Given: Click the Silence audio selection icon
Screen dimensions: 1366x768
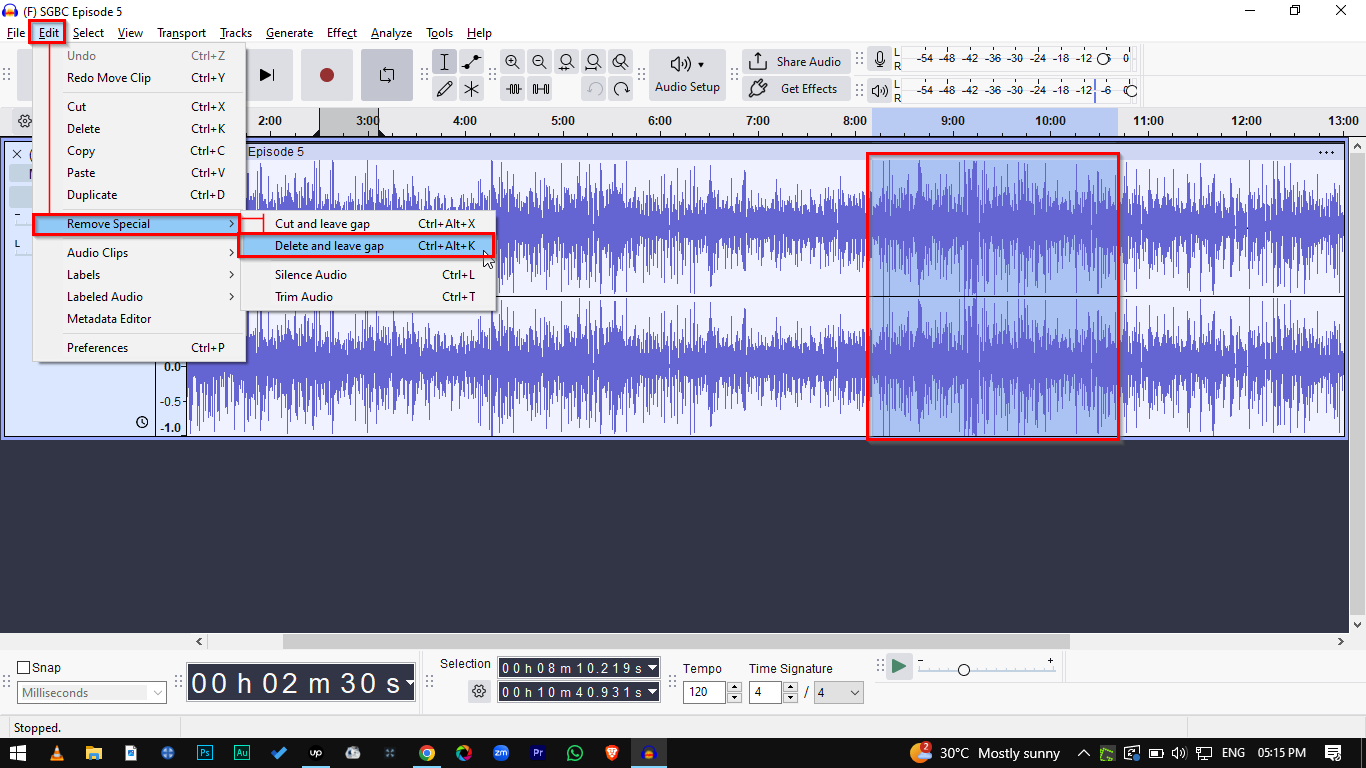Looking at the screenshot, I should pyautogui.click(x=541, y=89).
